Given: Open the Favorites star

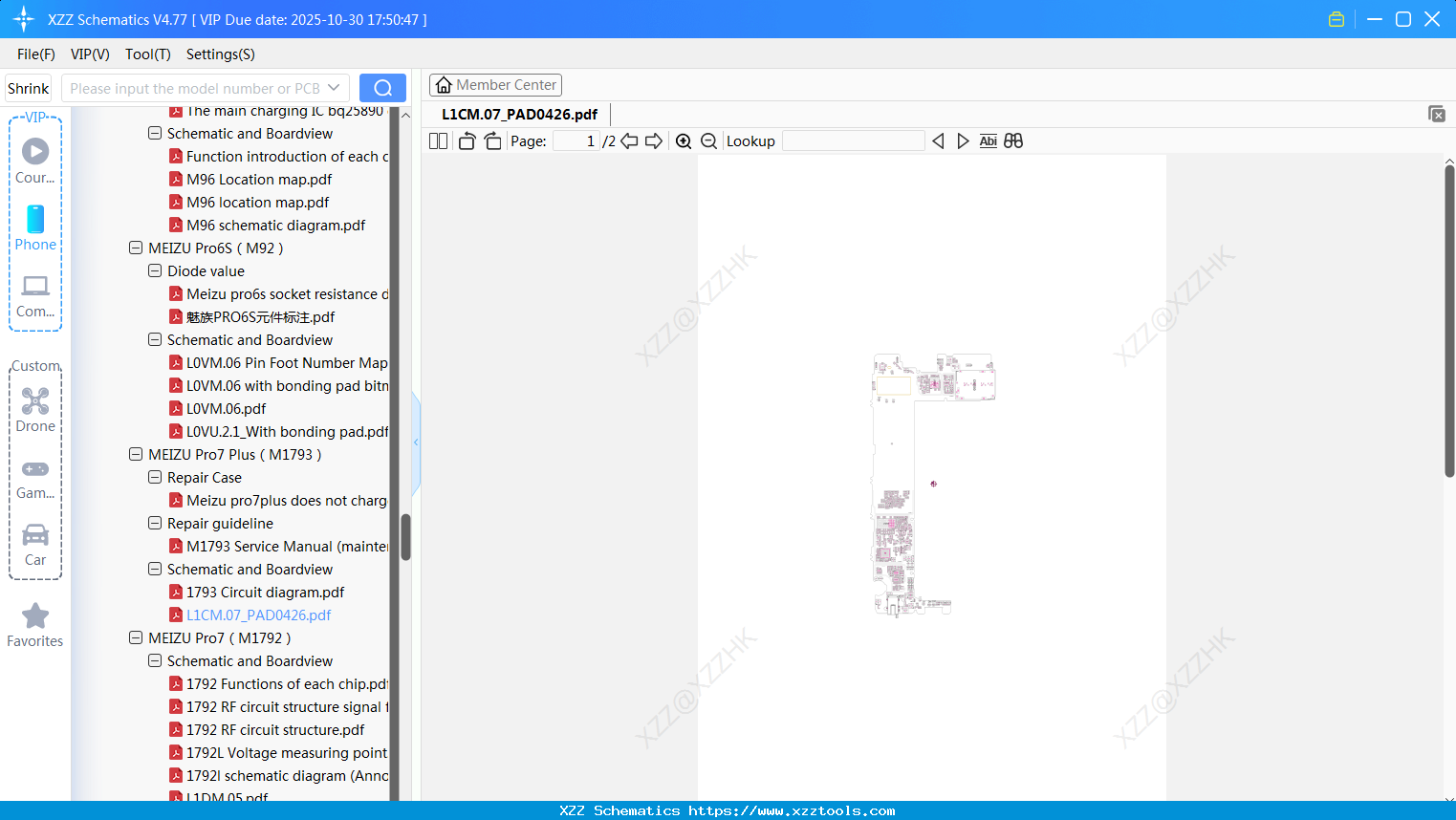Looking at the screenshot, I should click(35, 625).
